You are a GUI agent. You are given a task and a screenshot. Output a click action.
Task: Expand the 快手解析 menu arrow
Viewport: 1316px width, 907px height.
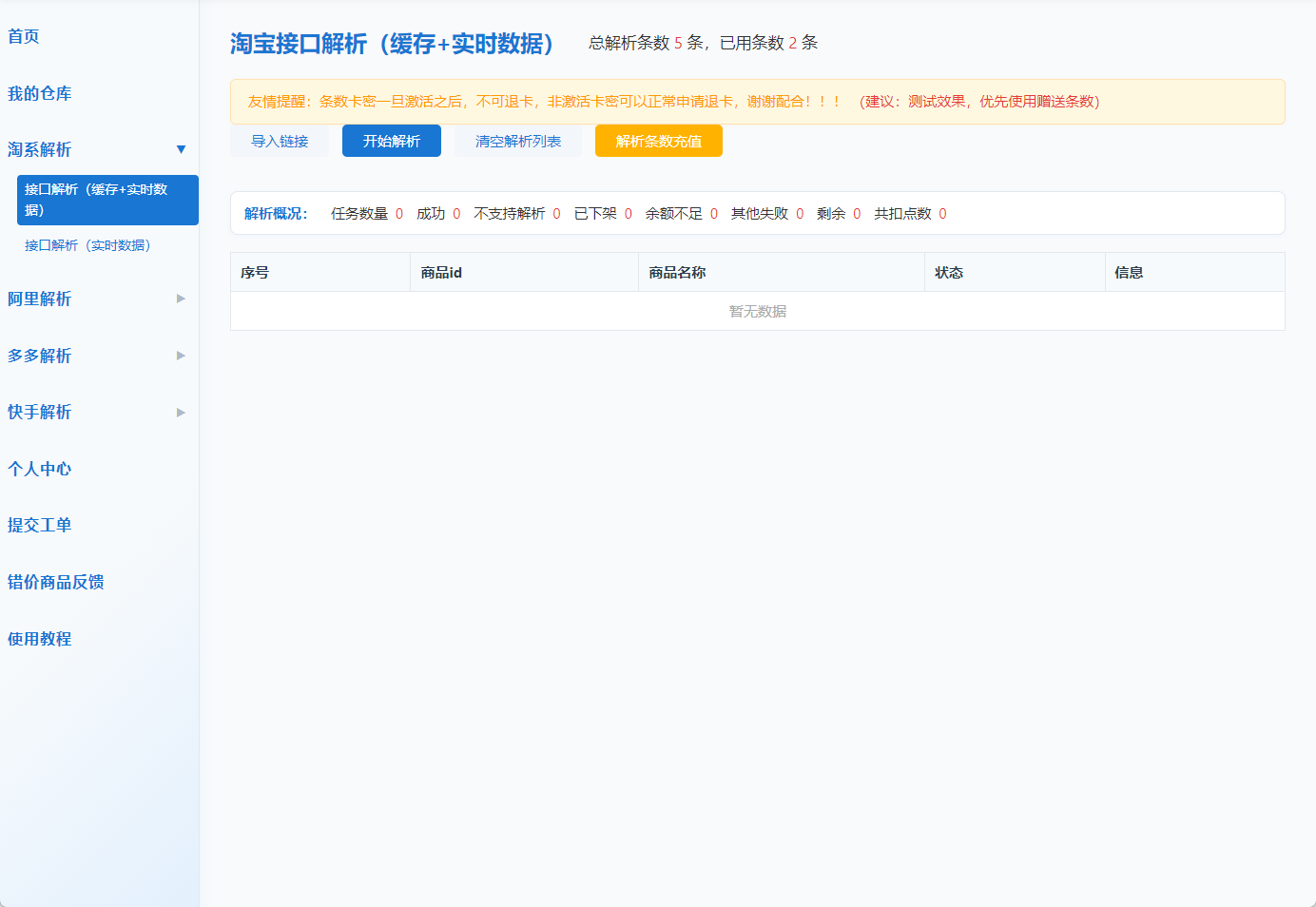tap(181, 413)
